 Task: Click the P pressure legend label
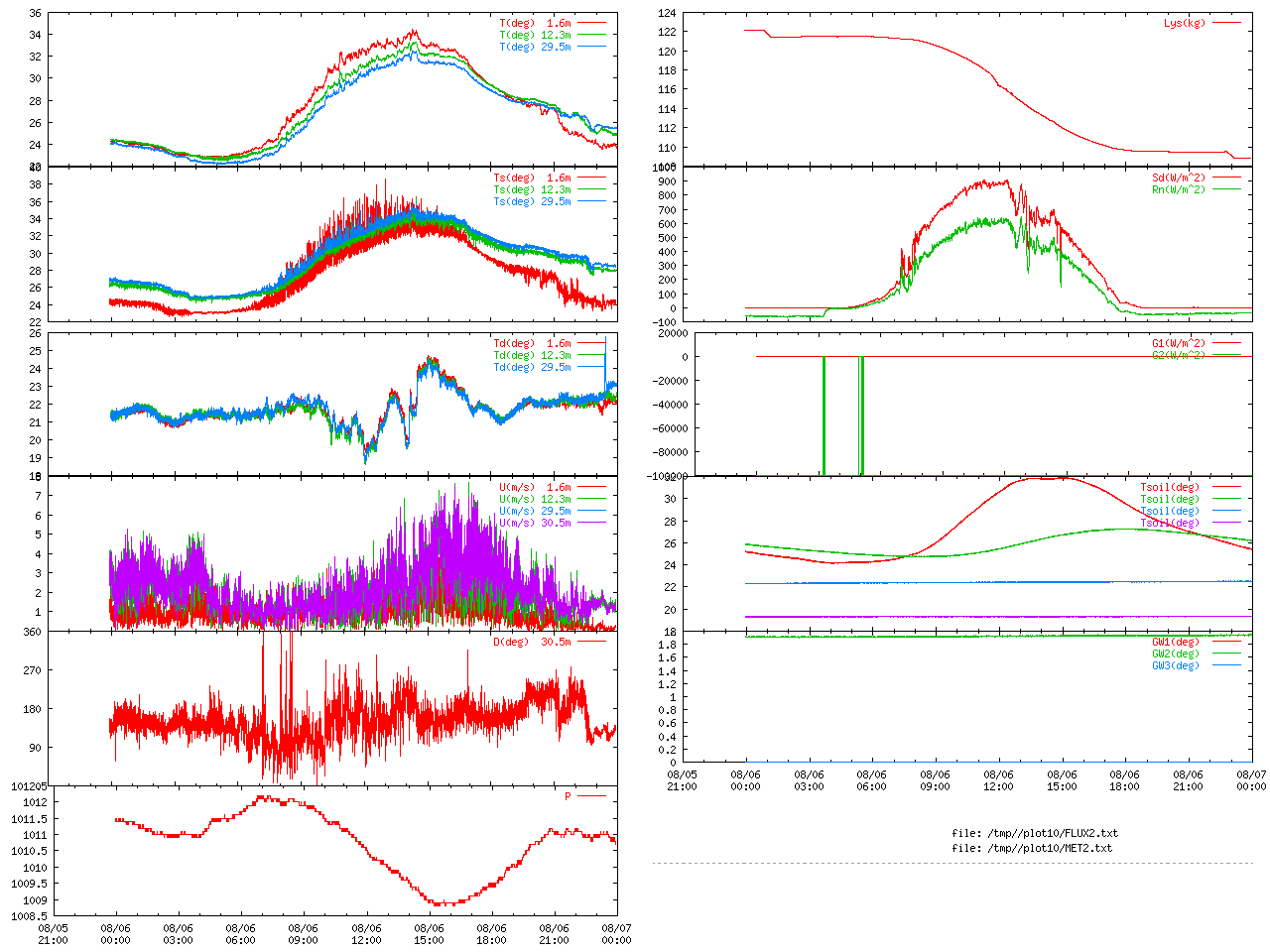(569, 796)
